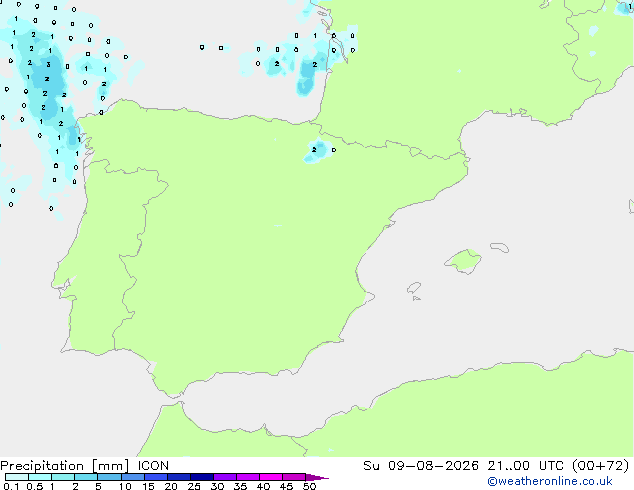Click the '0.1' legend label

(x=11, y=486)
